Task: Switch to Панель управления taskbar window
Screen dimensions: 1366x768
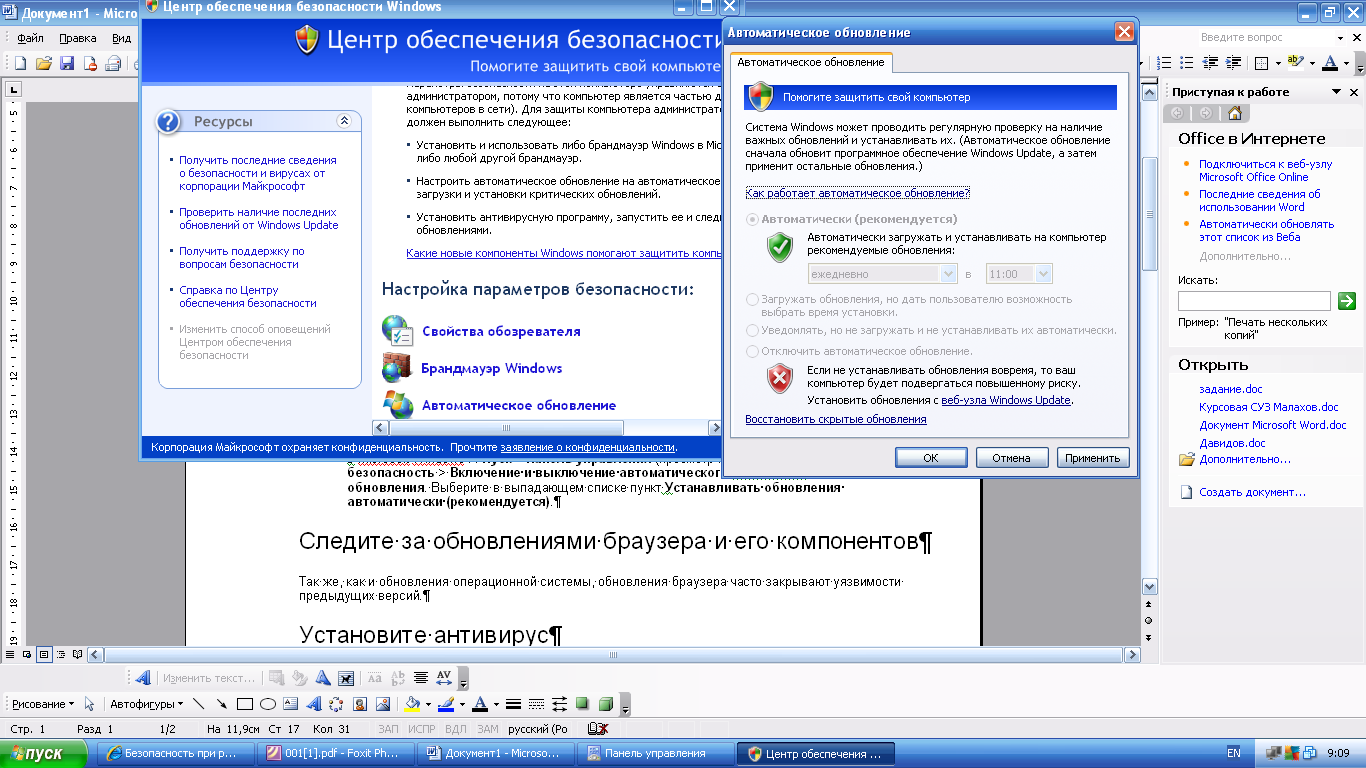Action: [x=655, y=754]
